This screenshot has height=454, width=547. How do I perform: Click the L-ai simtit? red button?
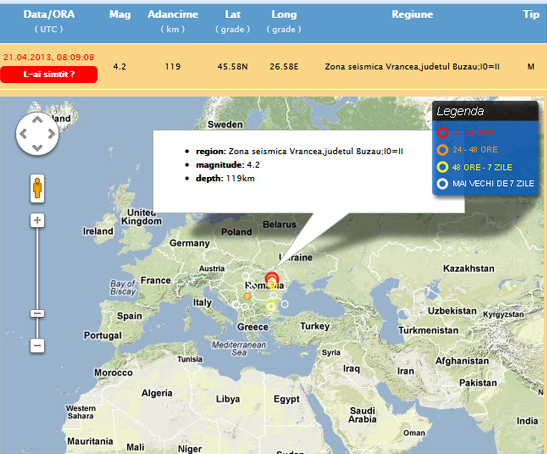49,74
